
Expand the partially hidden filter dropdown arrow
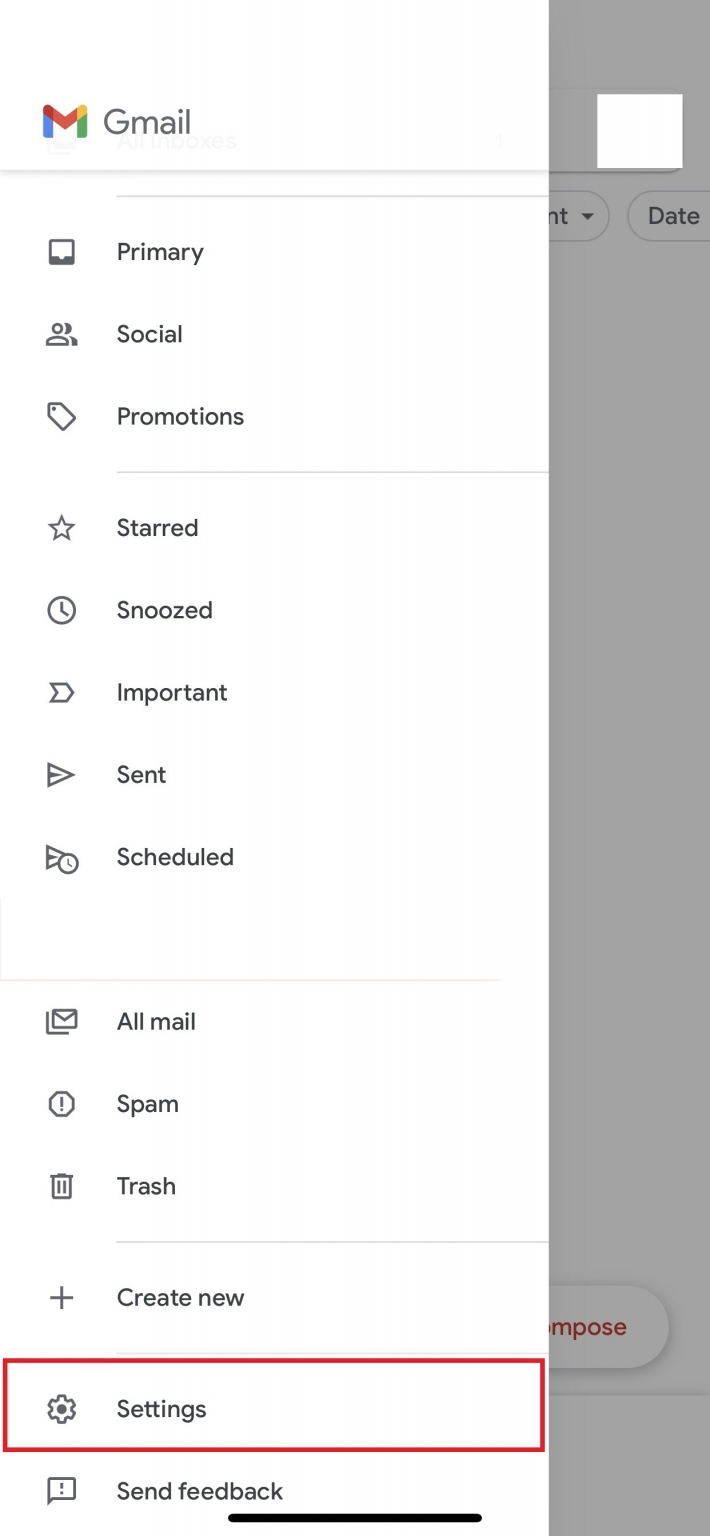(x=587, y=217)
